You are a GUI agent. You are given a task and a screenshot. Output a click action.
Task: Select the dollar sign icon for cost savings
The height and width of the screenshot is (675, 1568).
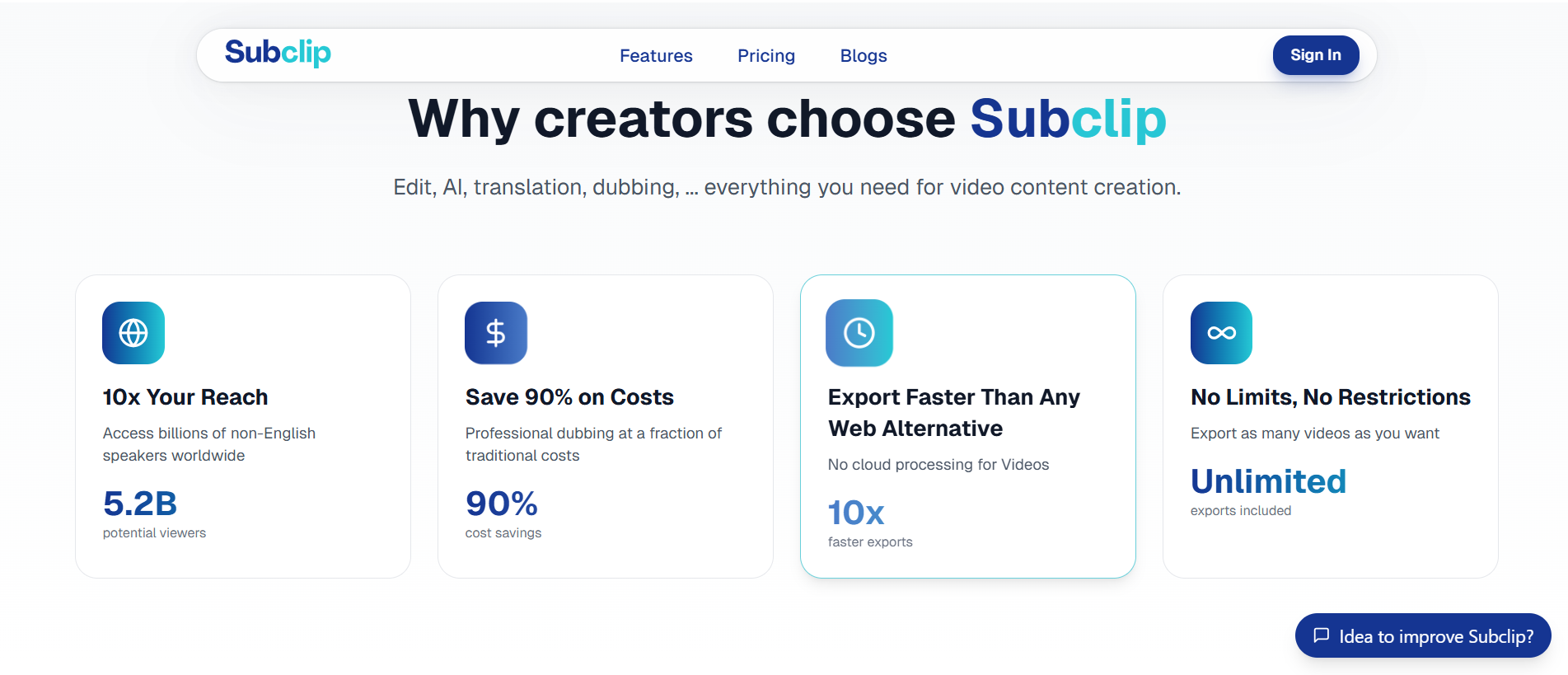[496, 333]
